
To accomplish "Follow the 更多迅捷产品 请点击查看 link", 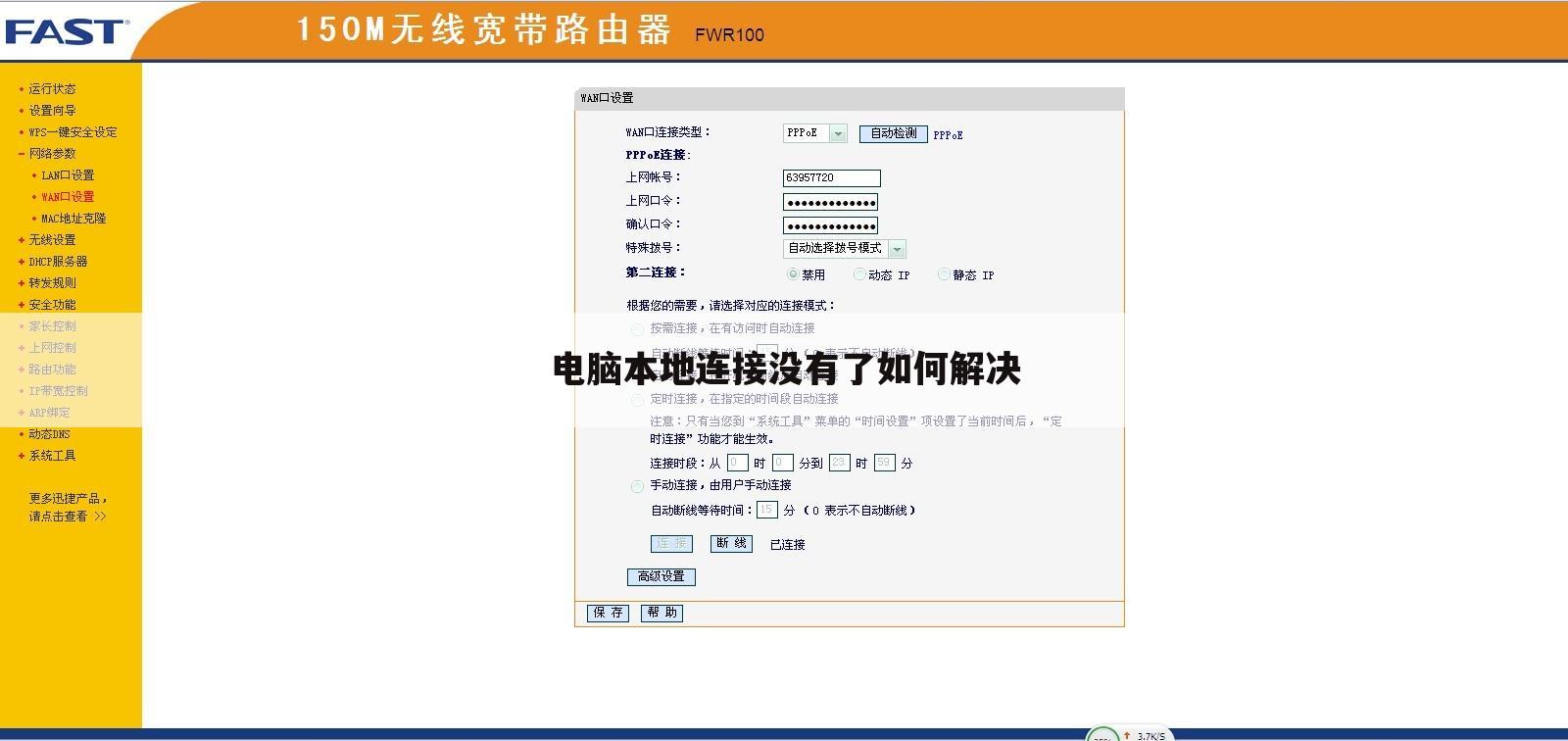I will click(x=68, y=507).
